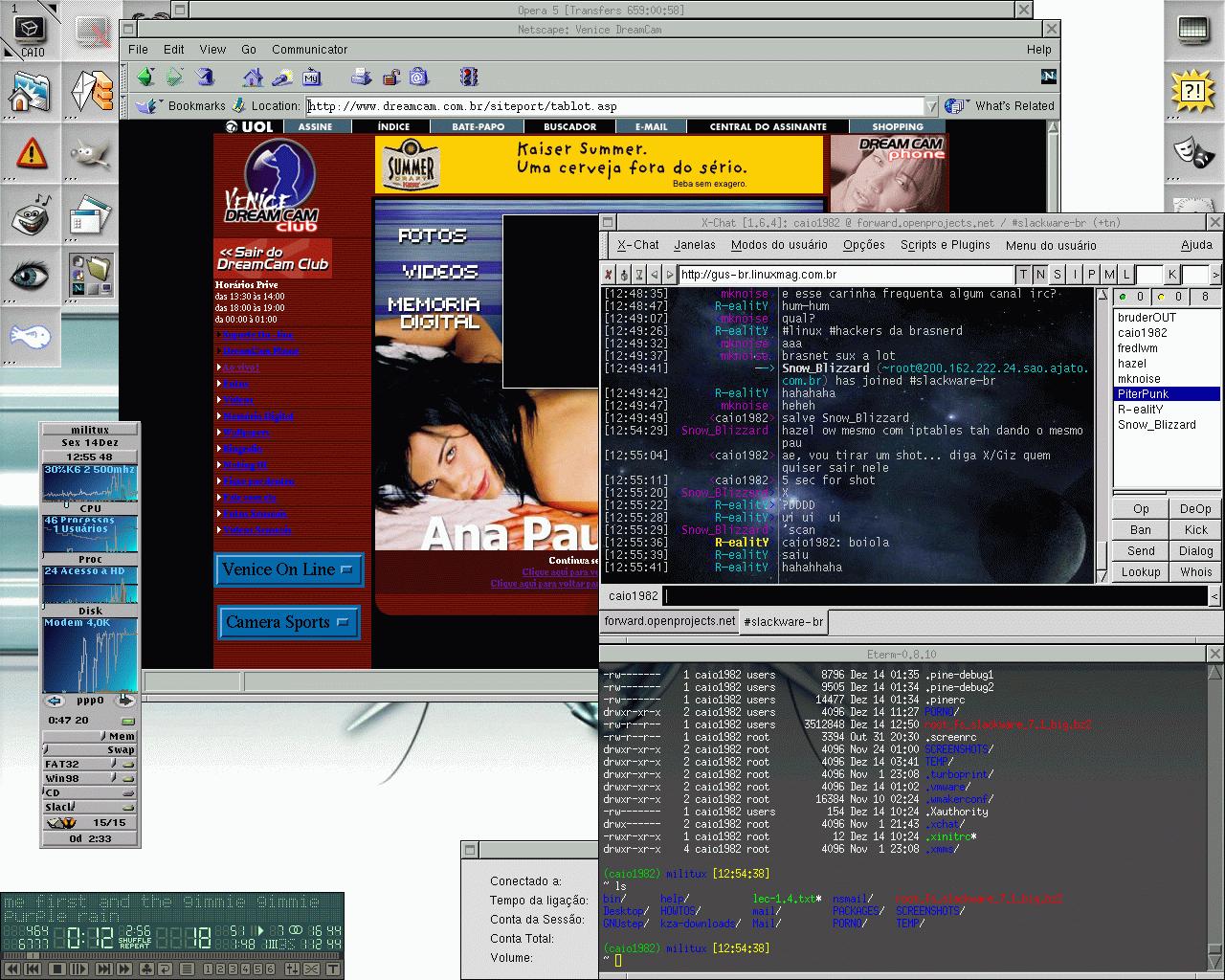Stop loading via Netscape traffic light
This screenshot has height=980, width=1225.
pyautogui.click(x=468, y=78)
